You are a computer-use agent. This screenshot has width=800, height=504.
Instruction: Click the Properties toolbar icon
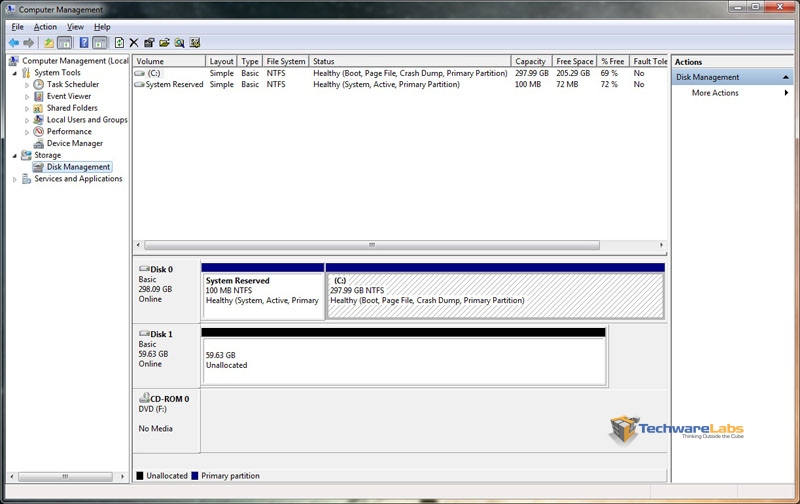coord(149,43)
